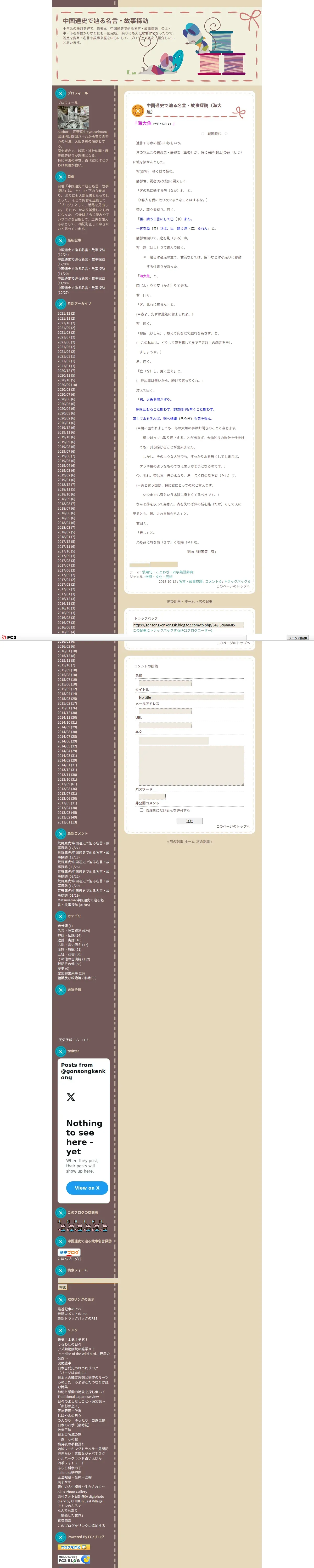The image size is (314, 1568).
Task: Click the icon beside このブログの訪問者 heading
Action: tap(60, 1213)
